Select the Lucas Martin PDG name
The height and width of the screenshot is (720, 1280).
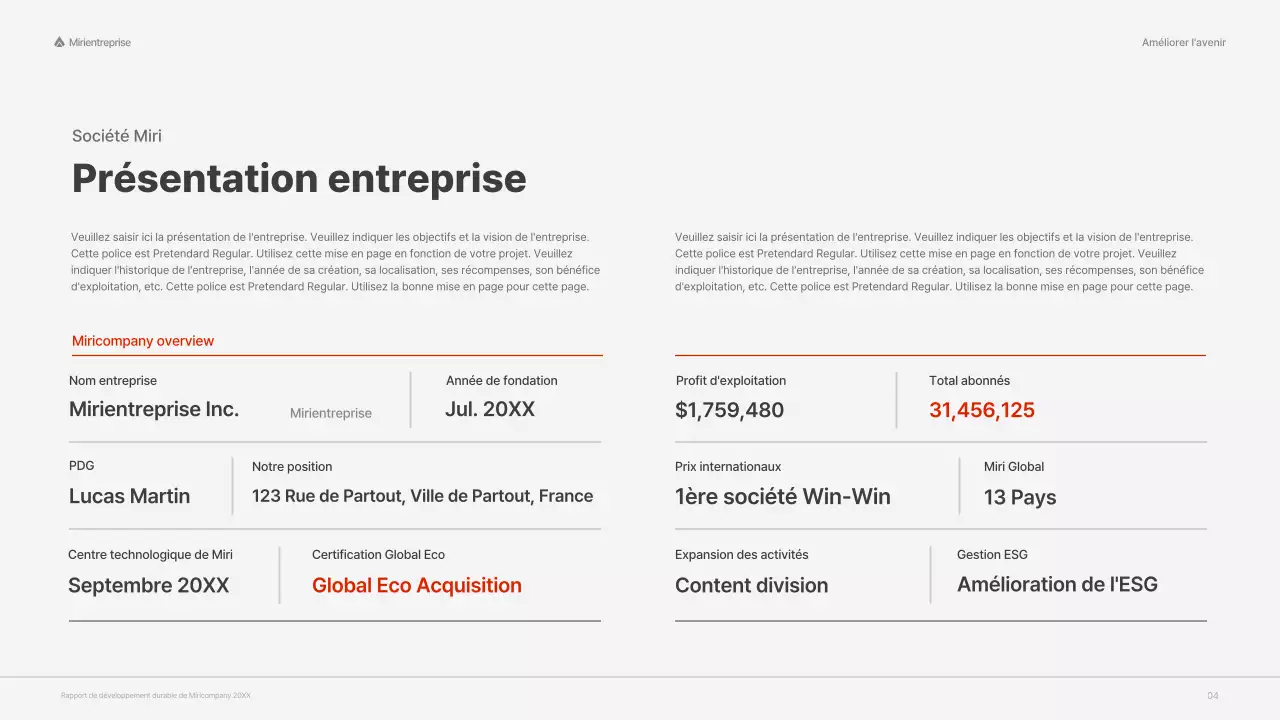(x=129, y=496)
